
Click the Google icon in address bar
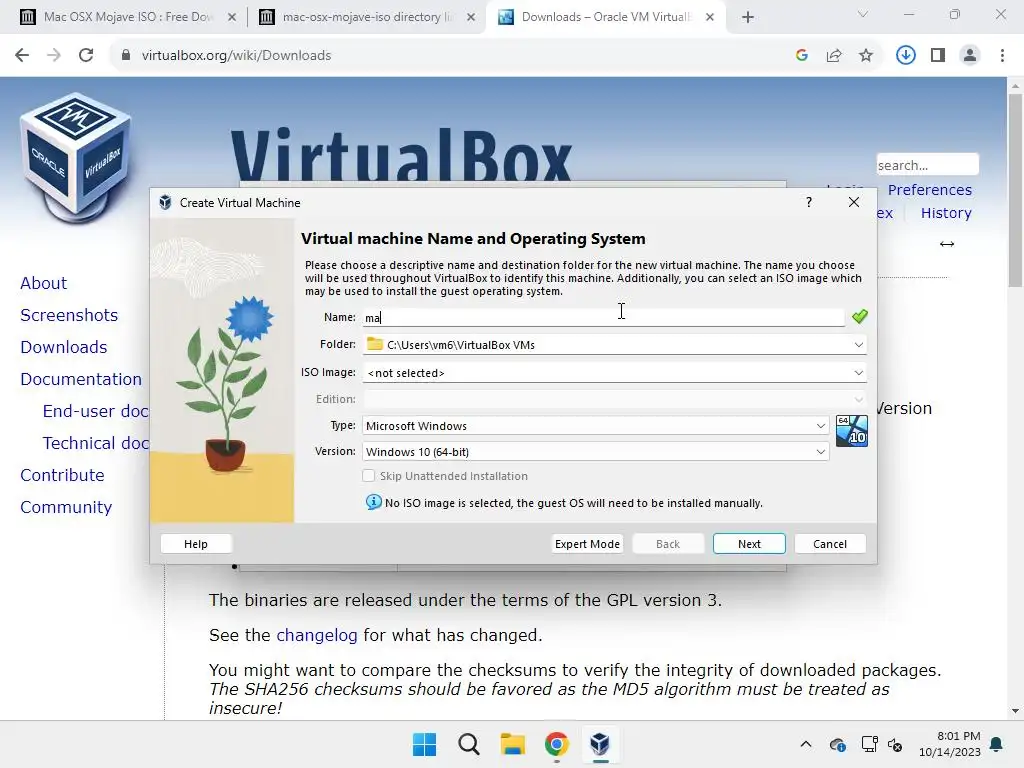[802, 56]
